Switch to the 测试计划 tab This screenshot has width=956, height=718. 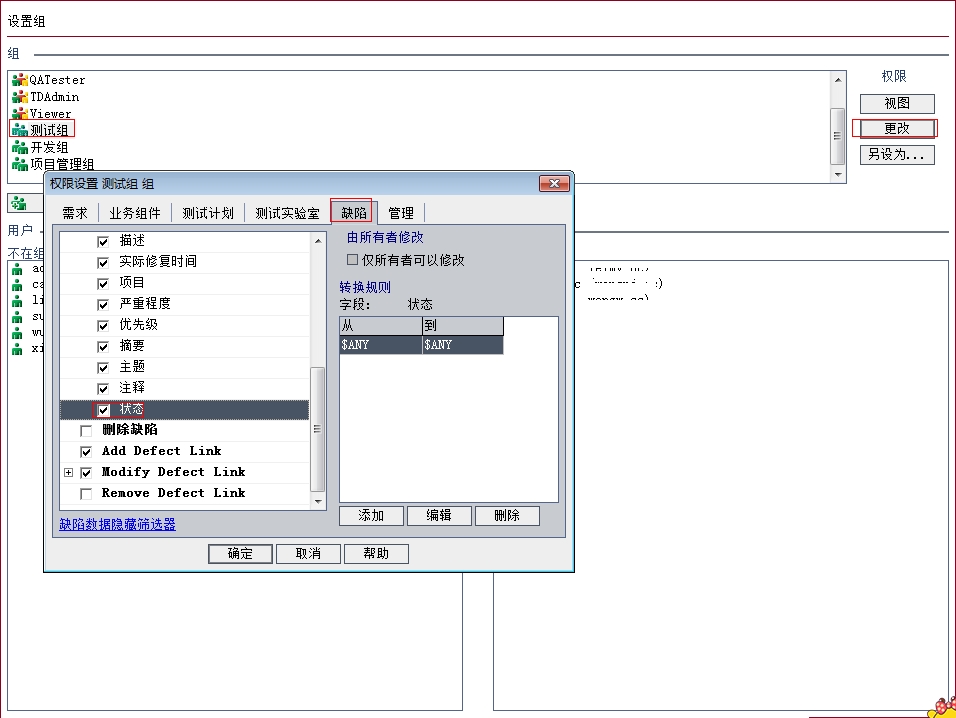click(x=208, y=213)
